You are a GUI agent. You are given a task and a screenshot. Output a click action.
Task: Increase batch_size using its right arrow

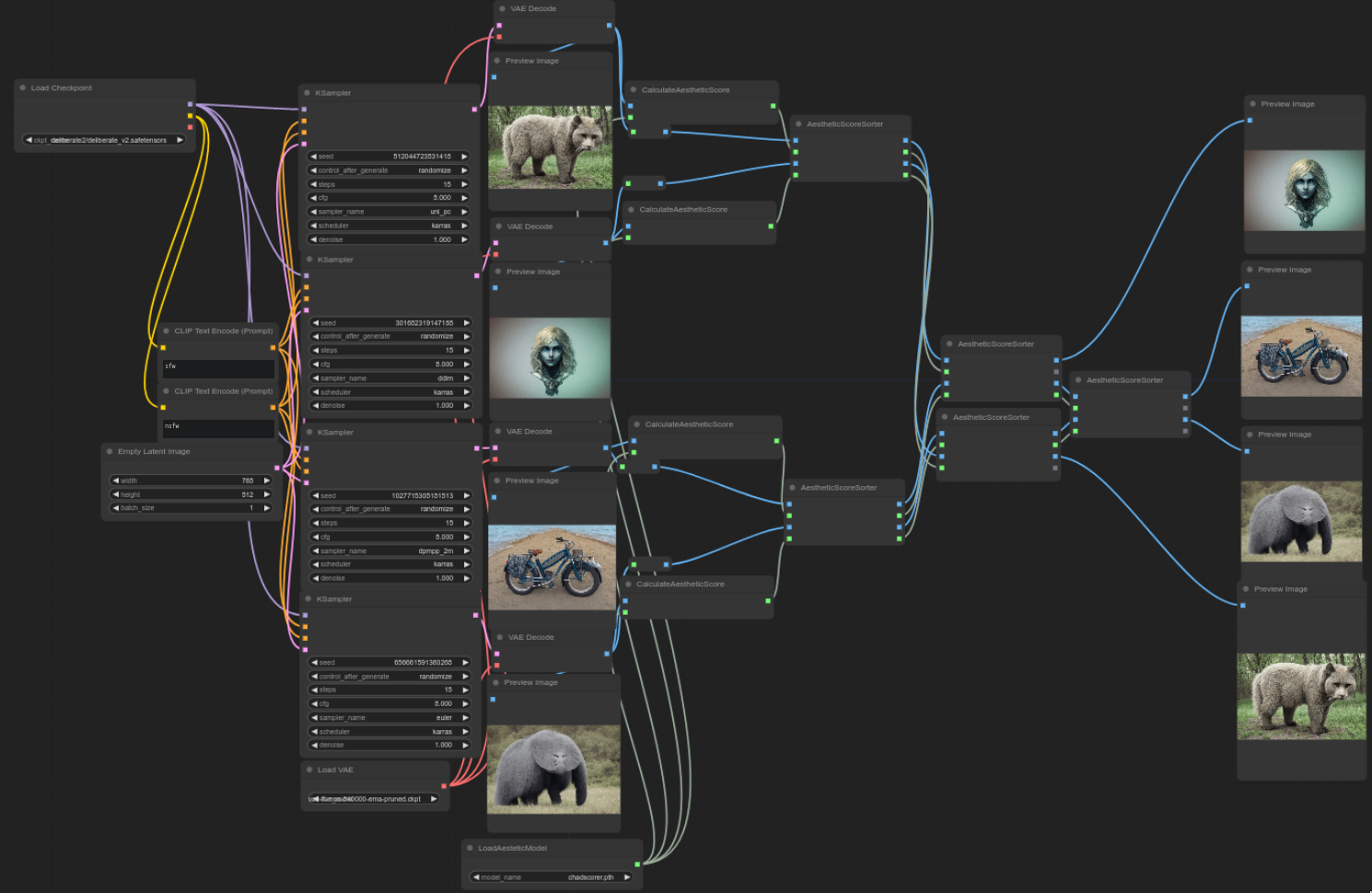tap(267, 508)
